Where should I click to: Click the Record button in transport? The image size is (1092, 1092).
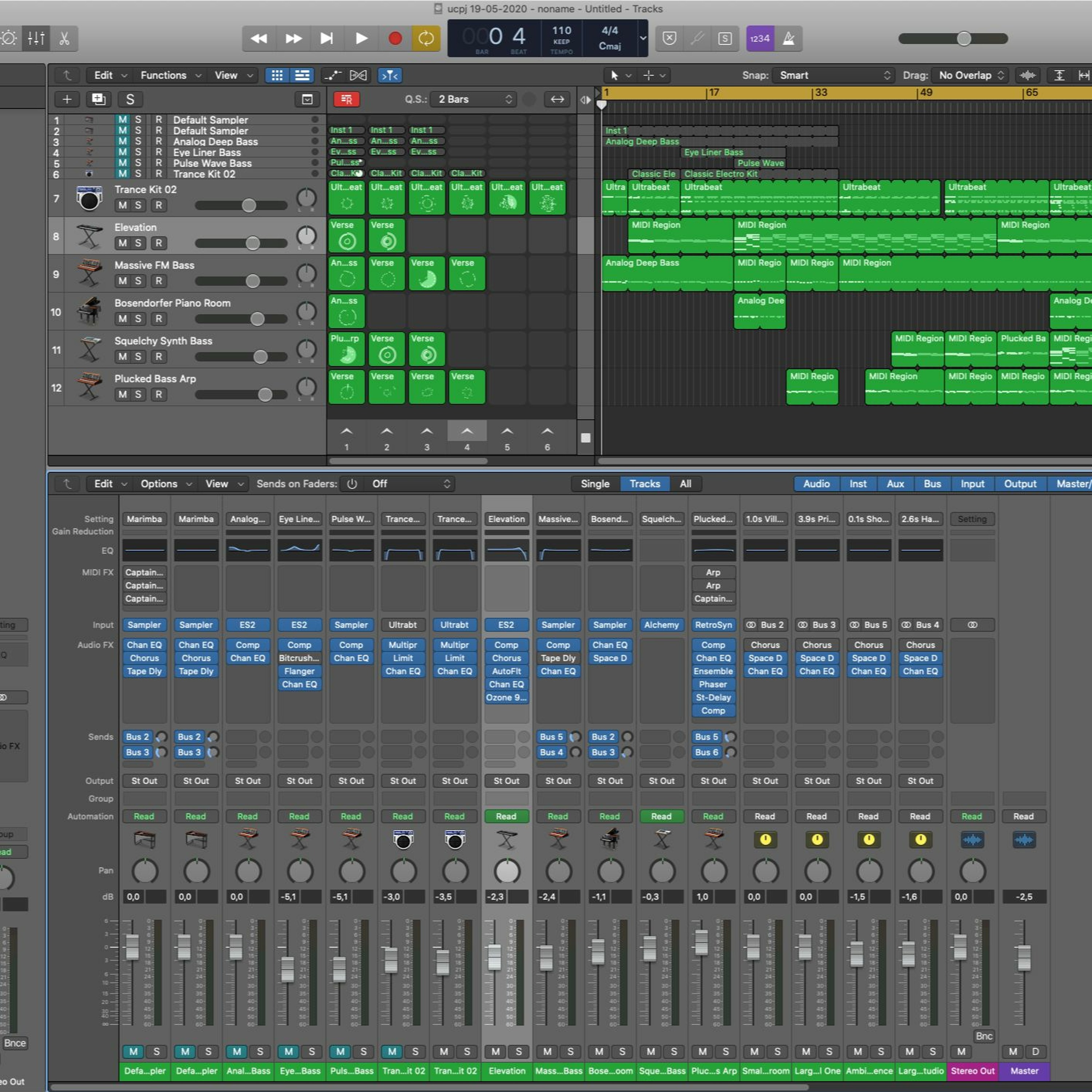point(395,39)
